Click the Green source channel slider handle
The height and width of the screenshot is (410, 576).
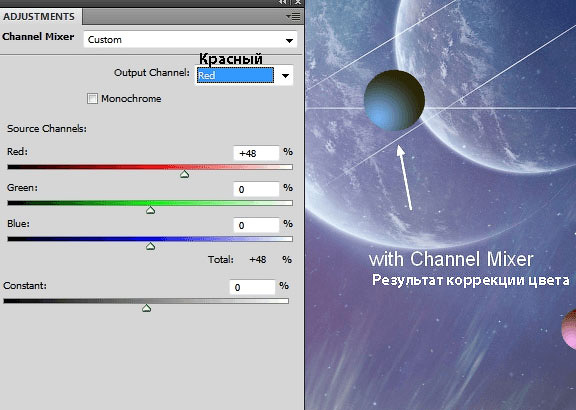150,210
